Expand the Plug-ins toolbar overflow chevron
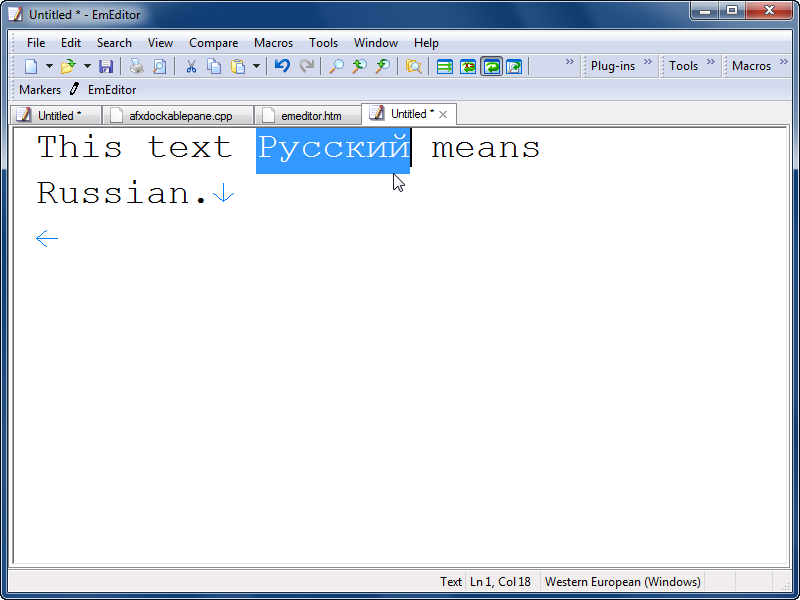800x600 pixels. [x=647, y=62]
